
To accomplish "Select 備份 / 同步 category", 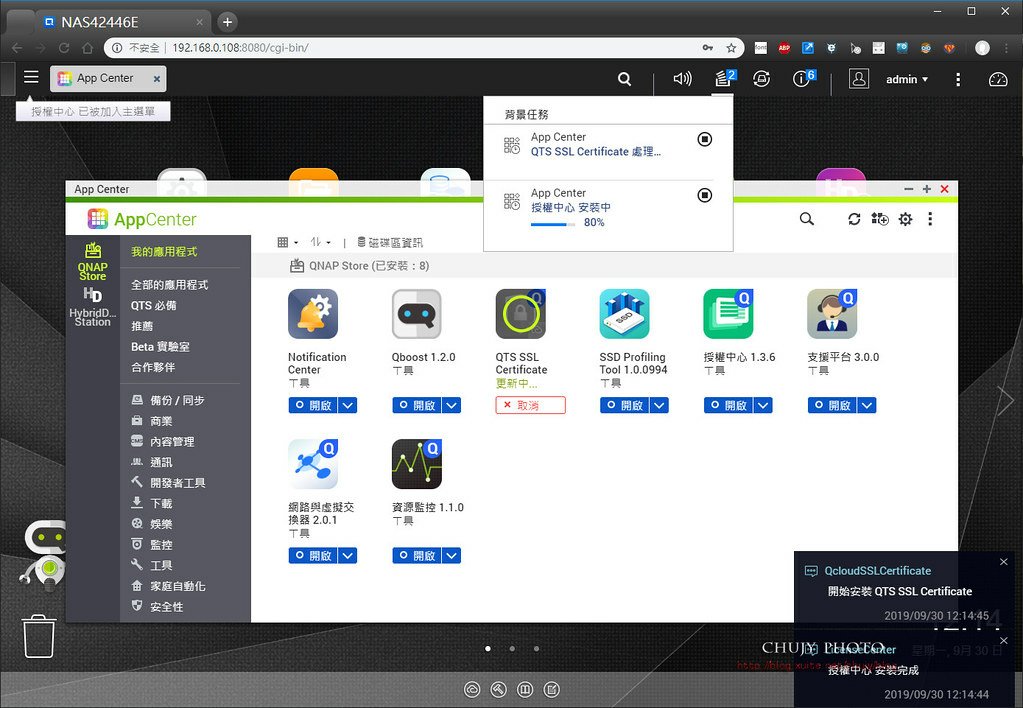I will tap(168, 400).
